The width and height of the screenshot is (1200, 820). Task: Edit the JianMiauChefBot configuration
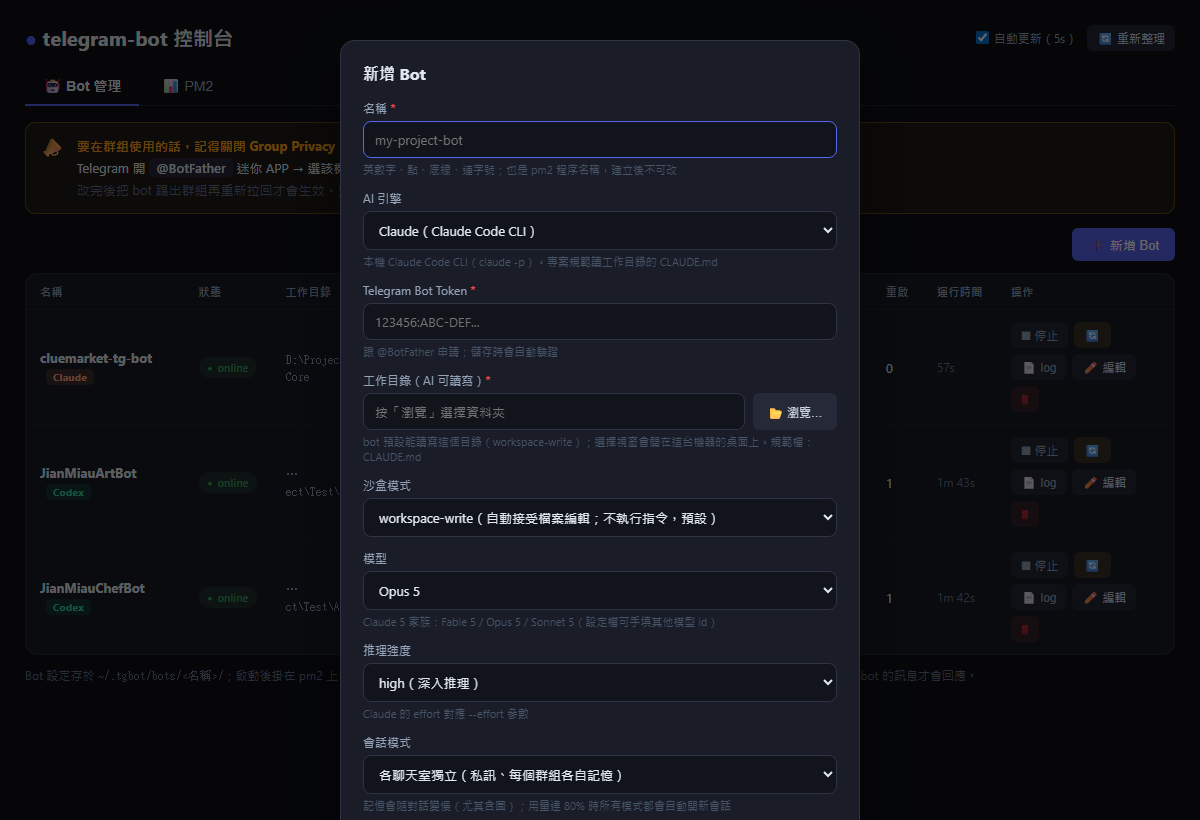click(1105, 598)
